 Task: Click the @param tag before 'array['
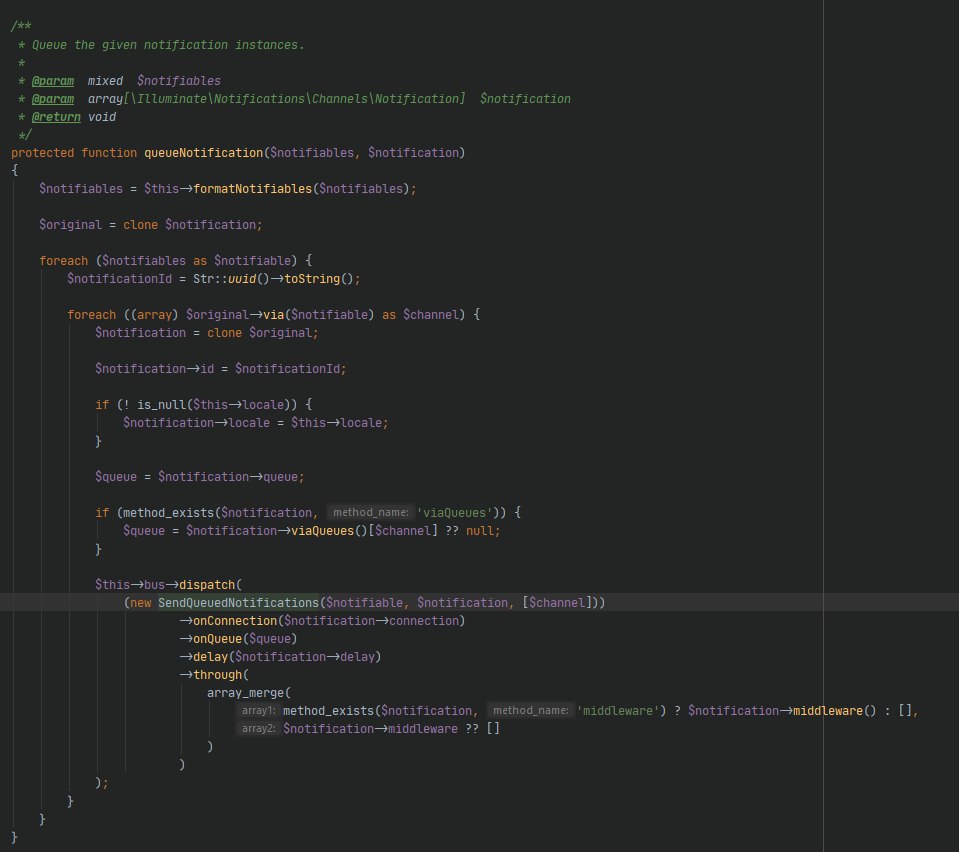point(53,99)
